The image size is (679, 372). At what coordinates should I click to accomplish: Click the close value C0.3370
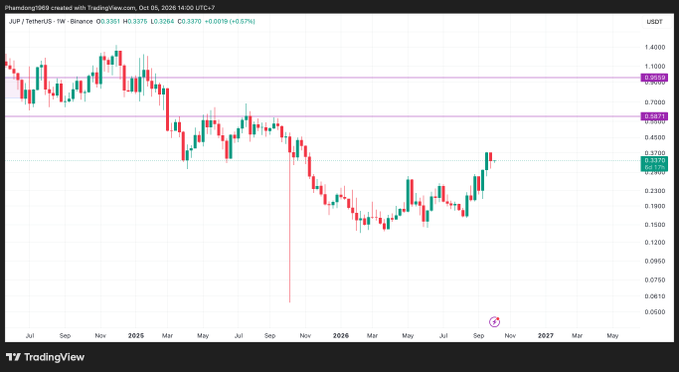point(189,21)
